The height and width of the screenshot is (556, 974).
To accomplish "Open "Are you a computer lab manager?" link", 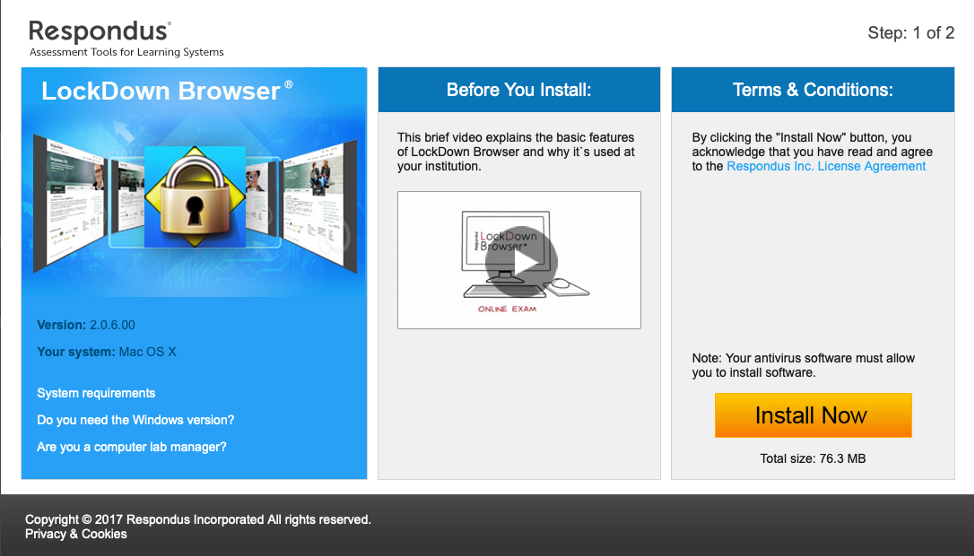I will [x=131, y=447].
